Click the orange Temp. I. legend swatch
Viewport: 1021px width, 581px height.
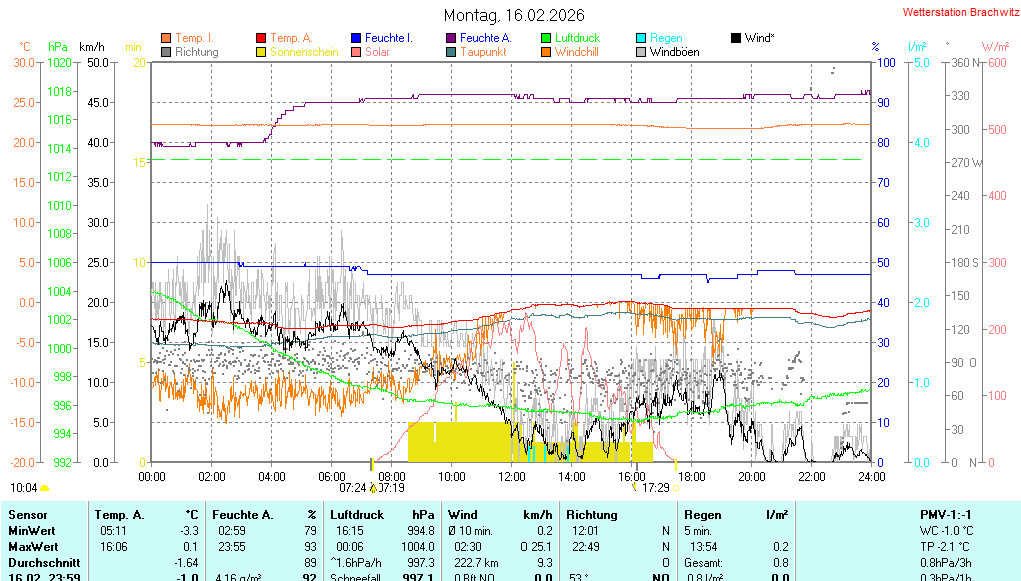click(x=166, y=38)
